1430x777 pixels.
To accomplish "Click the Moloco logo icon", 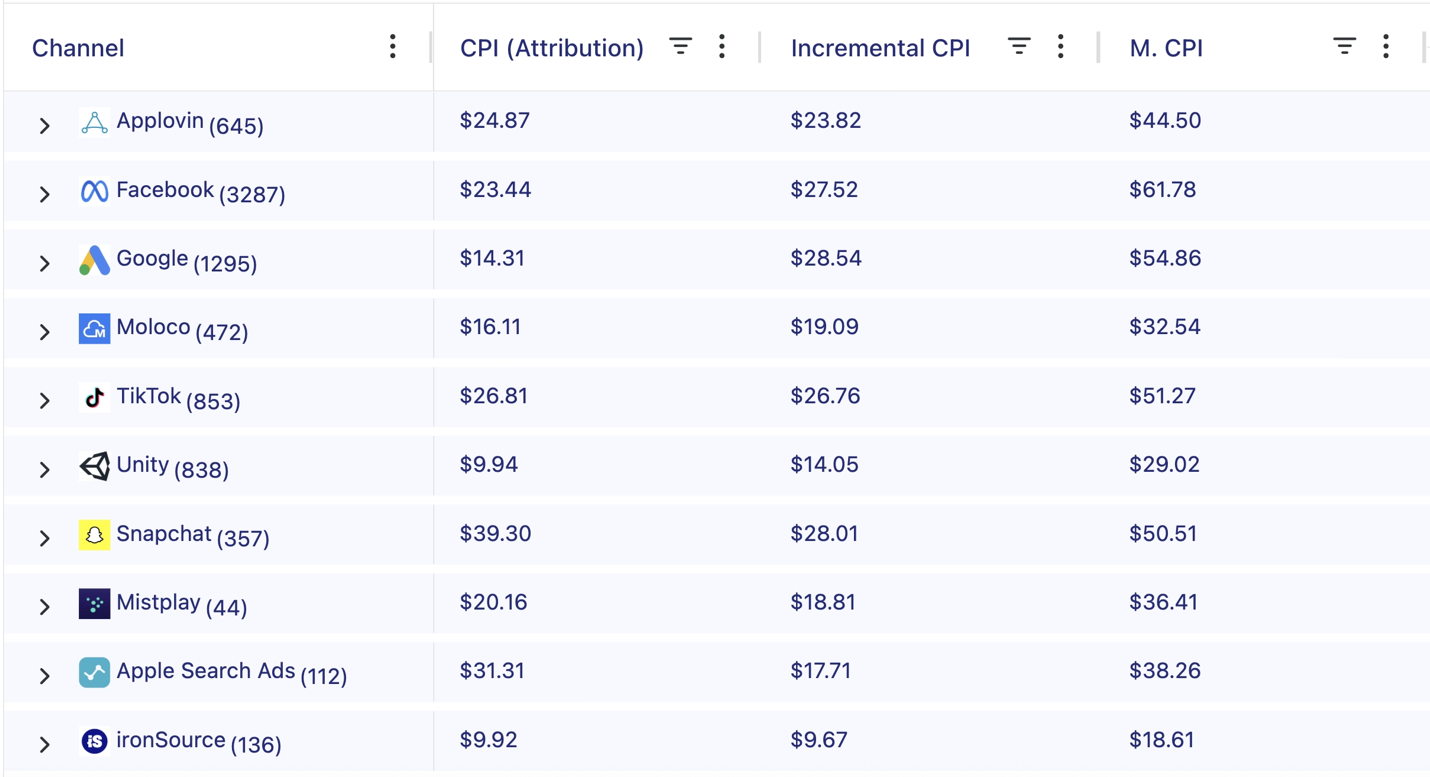I will pos(94,328).
